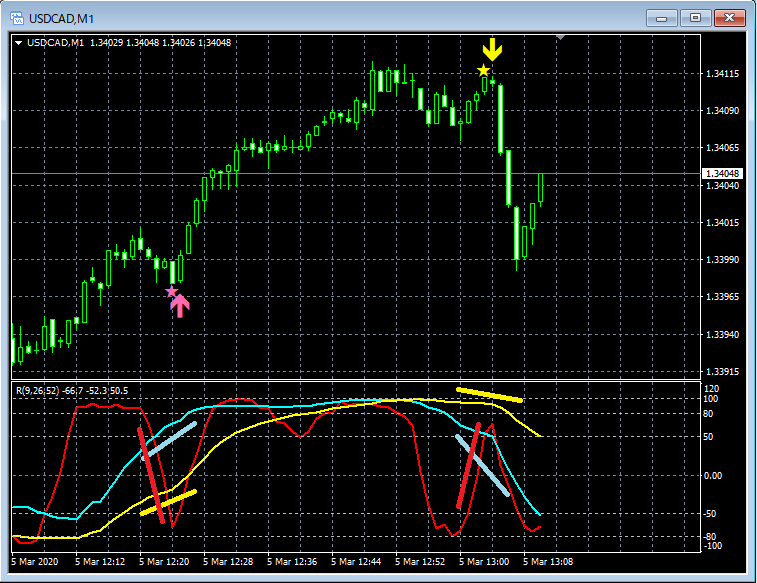Click the chart shift marker triangle
This screenshot has height=583, width=757.
coord(560,37)
